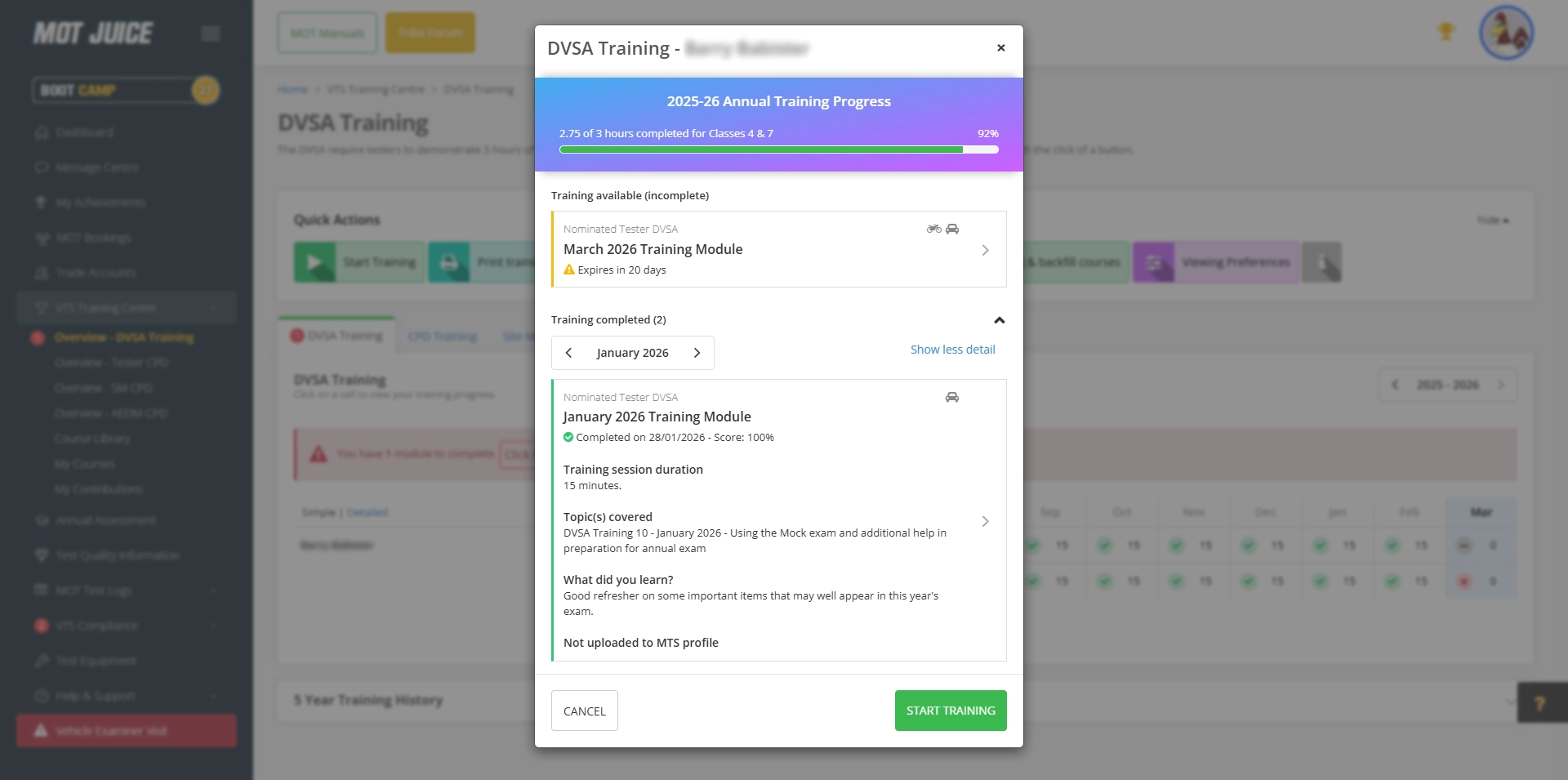
Task: Click the car icon on January 2026 module
Action: (952, 398)
